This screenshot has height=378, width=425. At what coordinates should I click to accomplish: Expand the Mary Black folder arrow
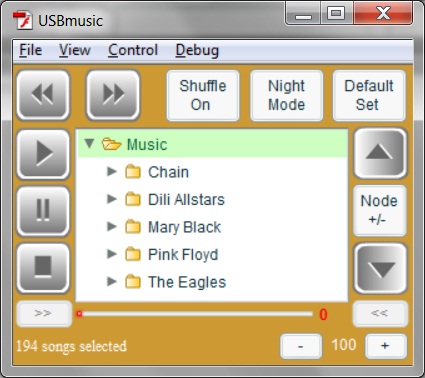click(112, 227)
